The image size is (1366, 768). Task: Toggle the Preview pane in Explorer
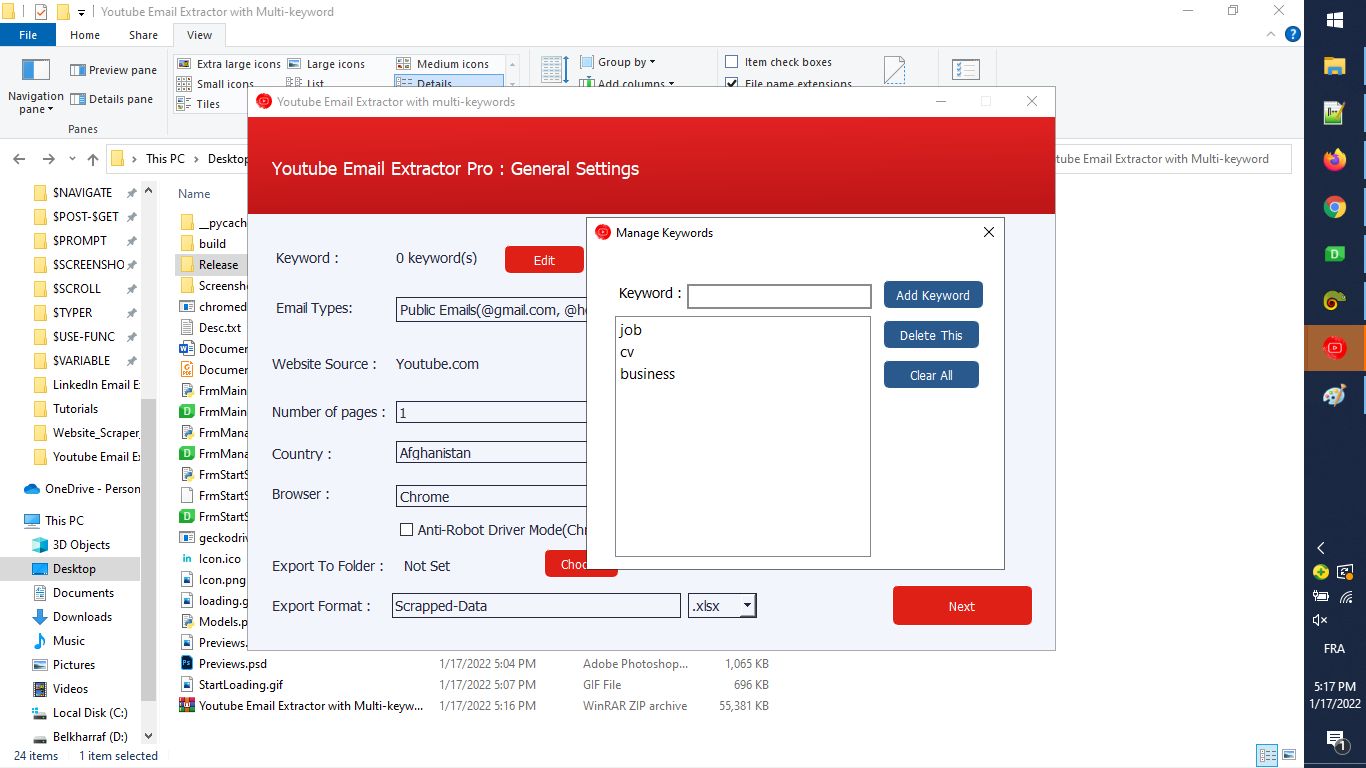tap(113, 70)
